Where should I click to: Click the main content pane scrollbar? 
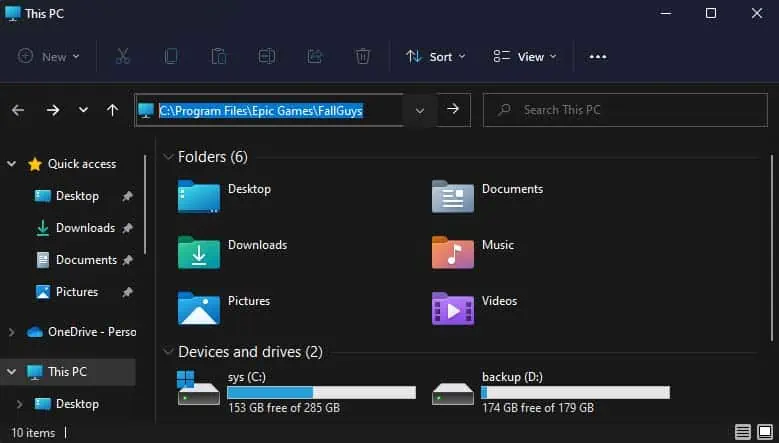(x=772, y=248)
